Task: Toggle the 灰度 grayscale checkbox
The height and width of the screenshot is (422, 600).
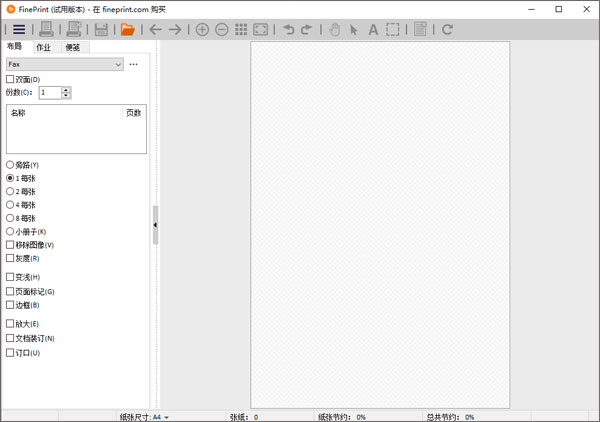Action: 11,258
